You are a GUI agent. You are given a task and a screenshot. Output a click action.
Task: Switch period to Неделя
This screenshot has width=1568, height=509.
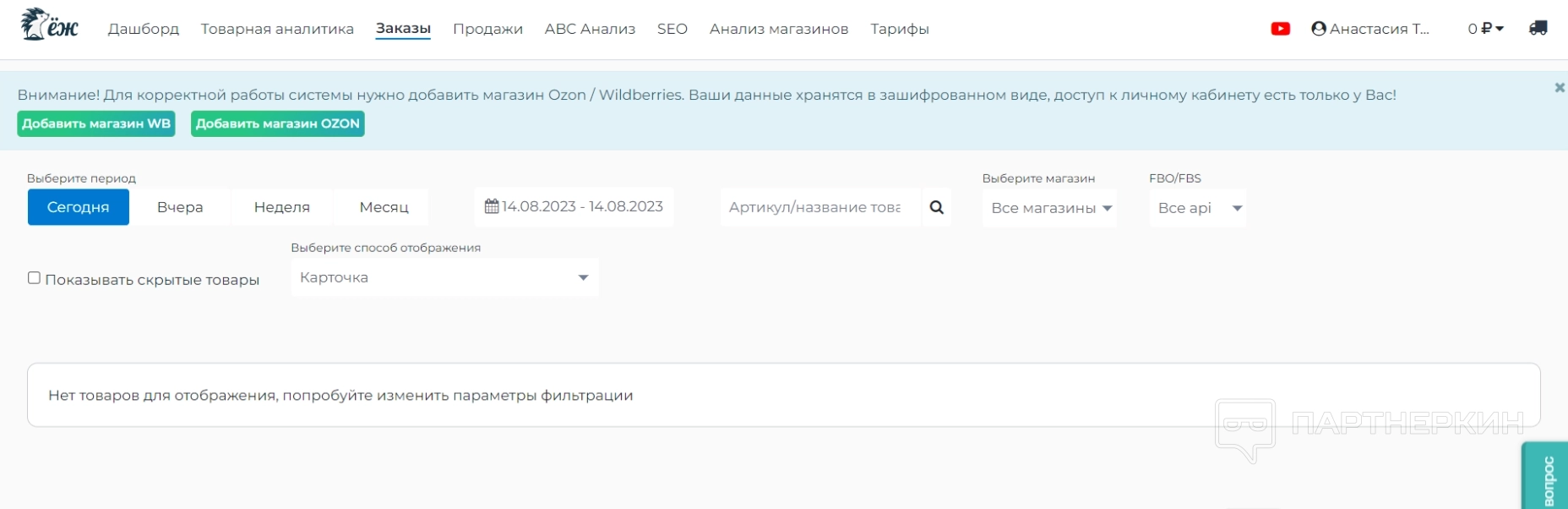[x=281, y=207]
